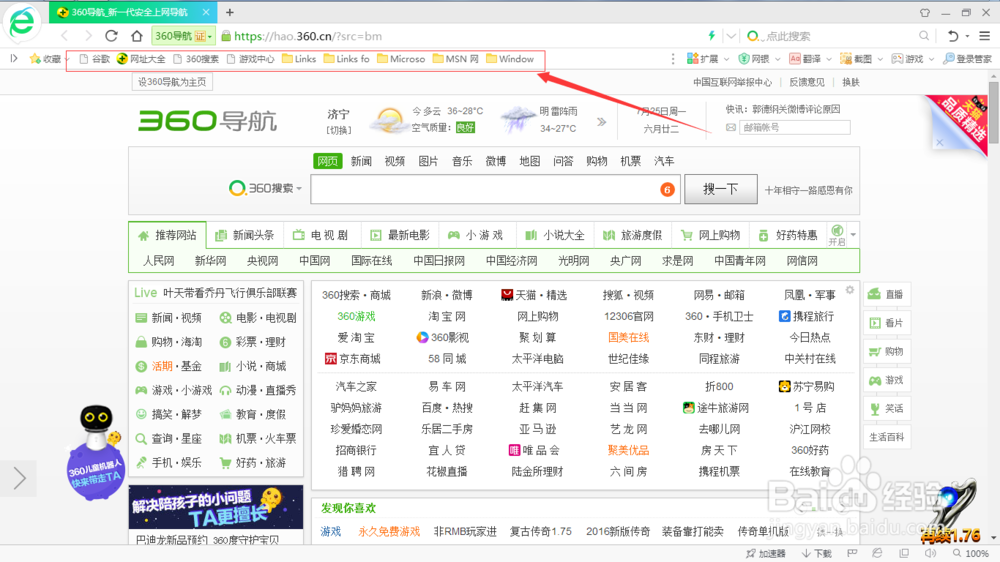Open the 谷歌 bookmark

click(94, 59)
